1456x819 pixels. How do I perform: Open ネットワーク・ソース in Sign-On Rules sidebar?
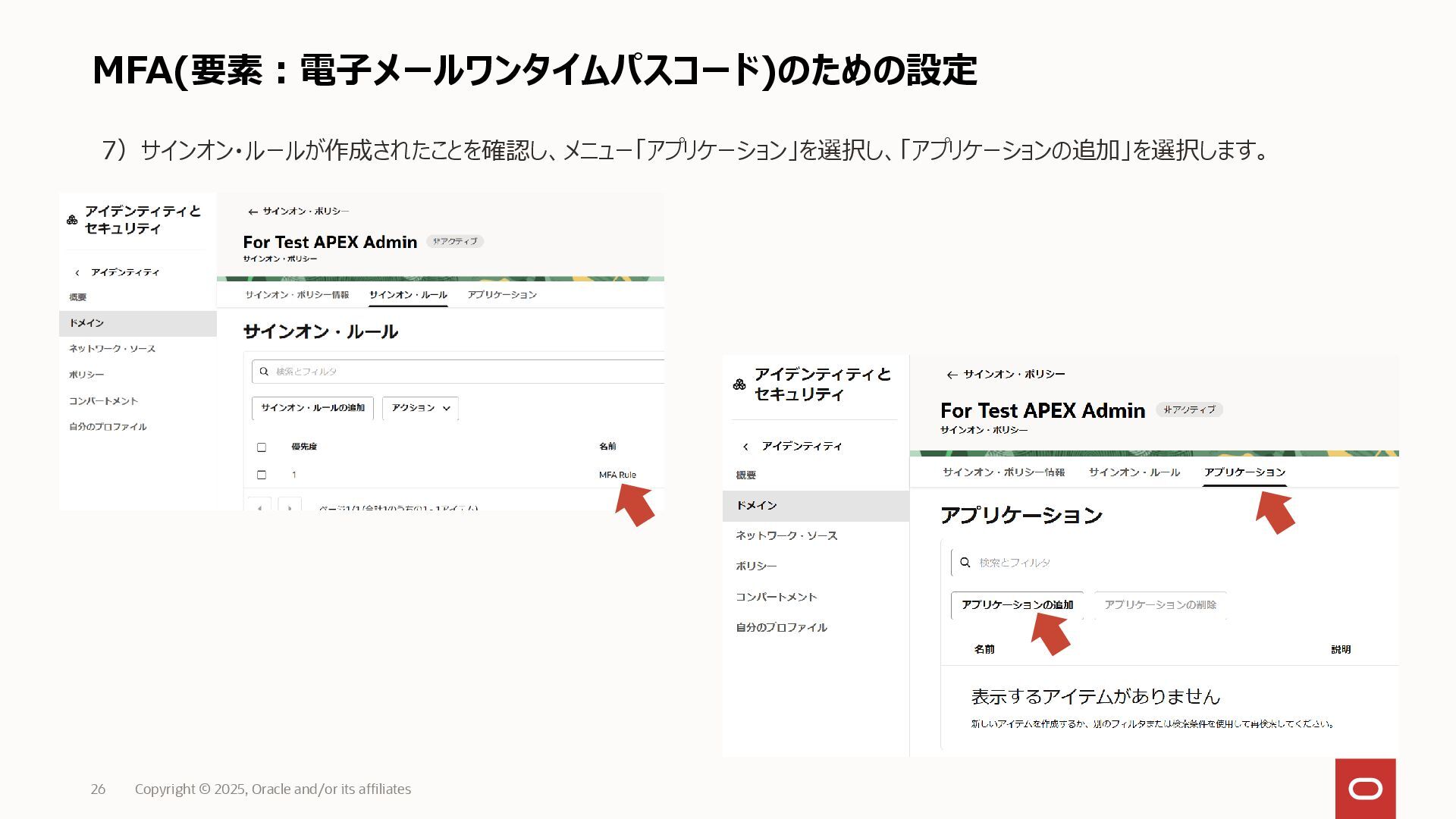pos(112,349)
